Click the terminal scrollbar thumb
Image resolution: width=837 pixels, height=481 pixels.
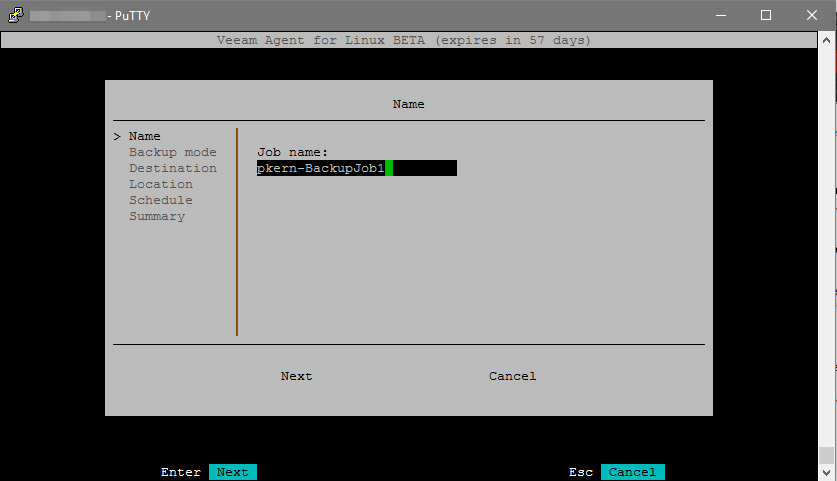coord(826,455)
